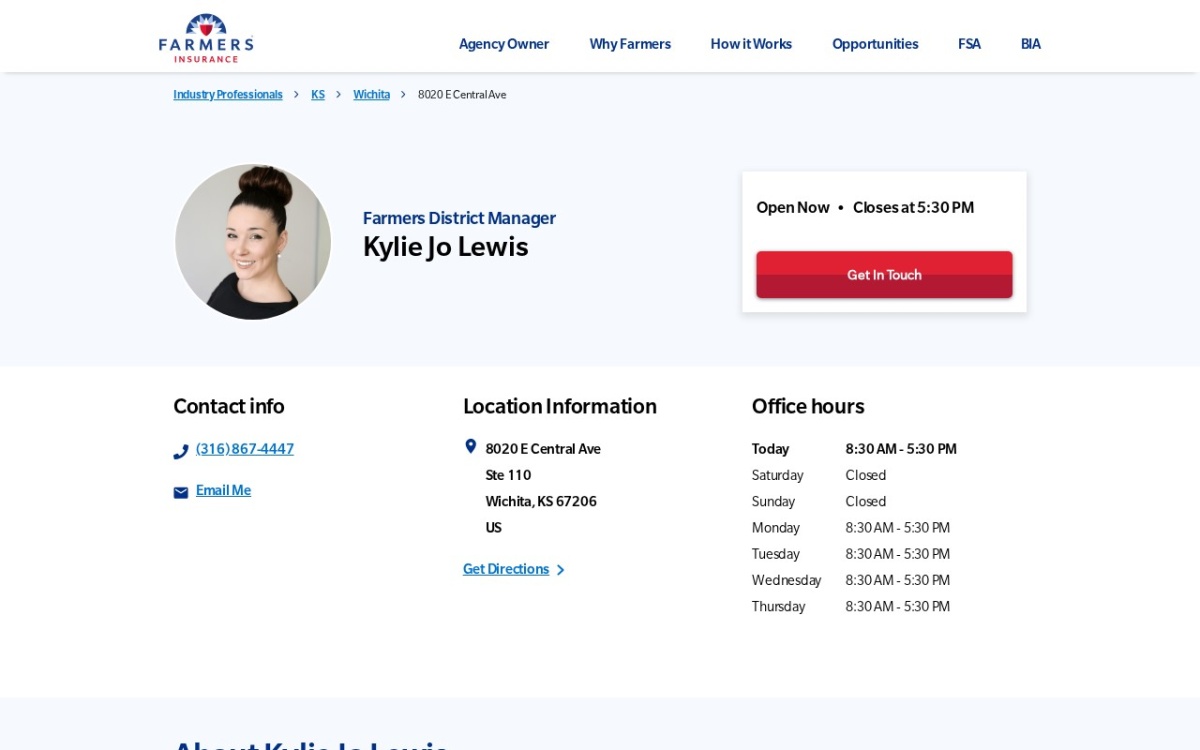Click the Email Me link

tap(223, 491)
